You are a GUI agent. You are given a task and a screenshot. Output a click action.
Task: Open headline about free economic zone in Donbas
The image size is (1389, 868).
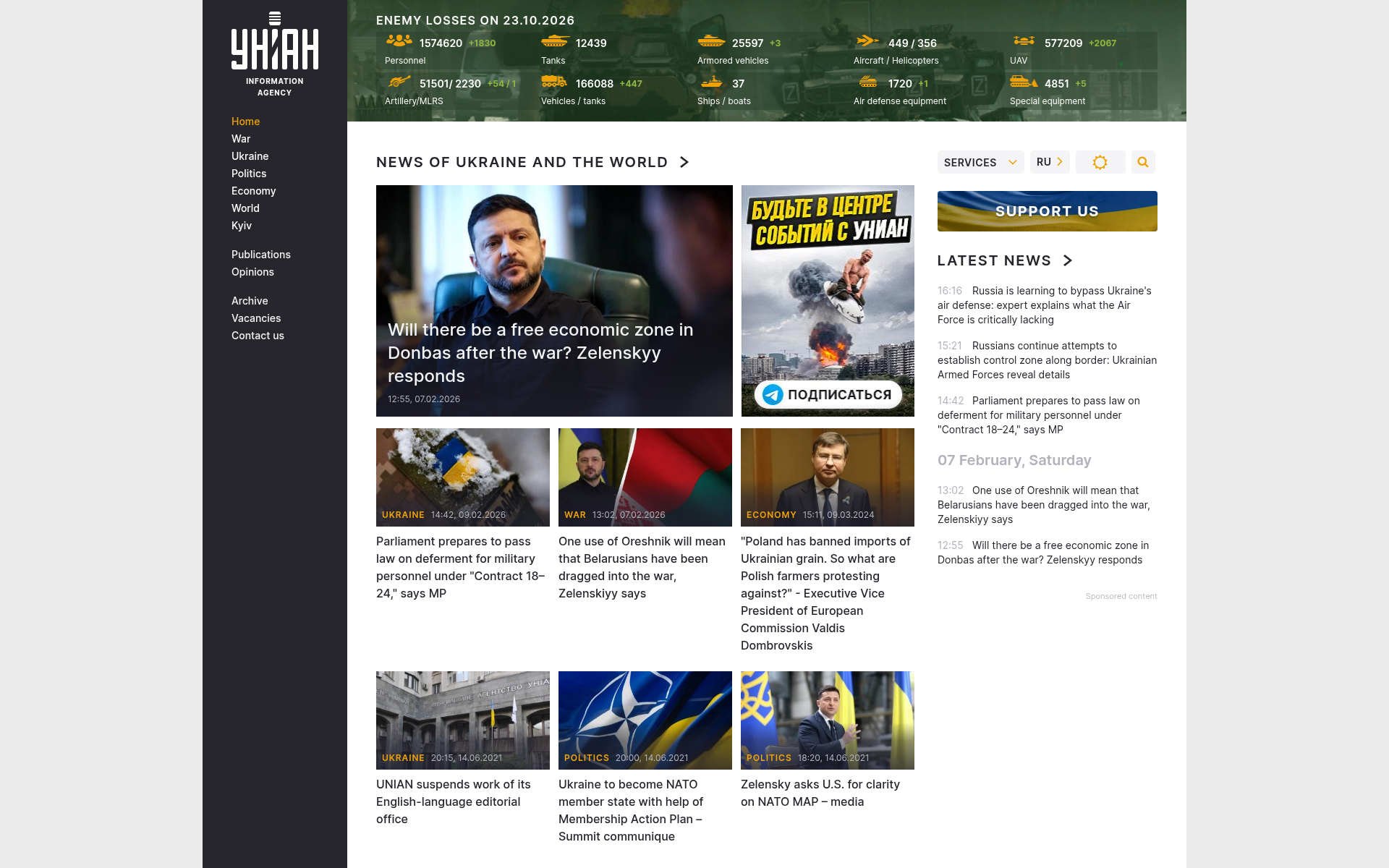click(x=540, y=352)
